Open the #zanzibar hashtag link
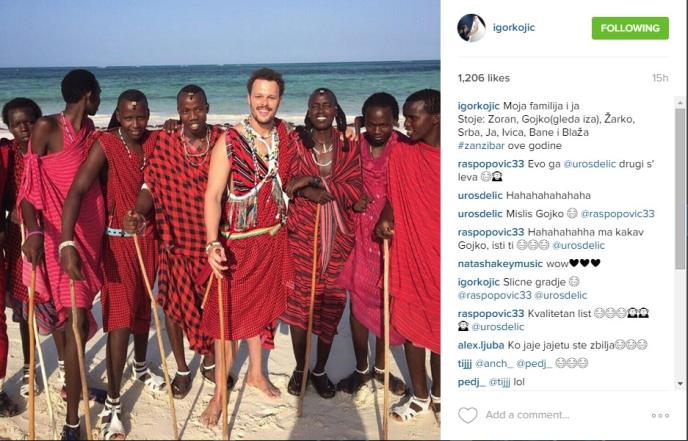Screen dimensions: 688x441 [x=481, y=146]
